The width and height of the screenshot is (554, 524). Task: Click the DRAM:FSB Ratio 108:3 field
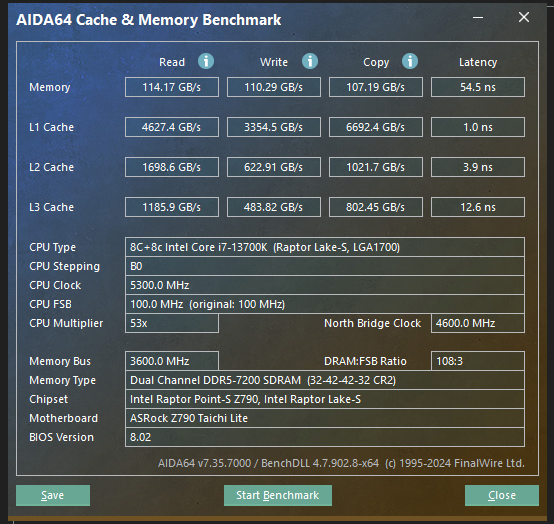478,361
